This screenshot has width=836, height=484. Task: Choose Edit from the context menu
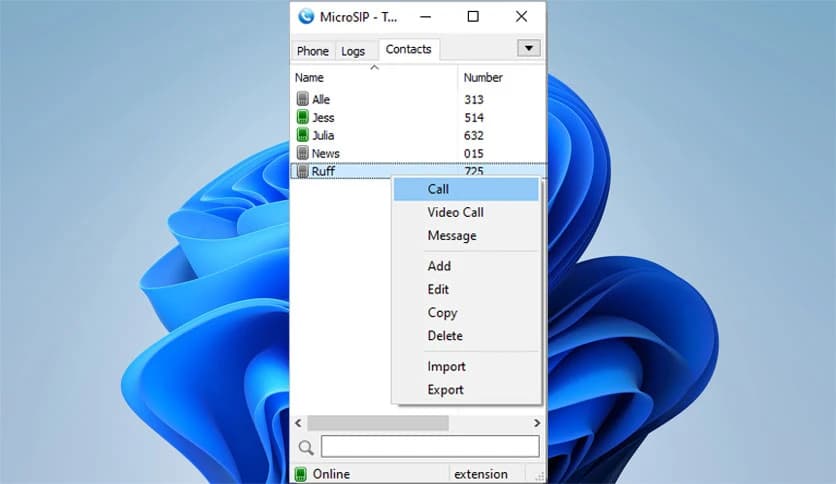(x=467, y=289)
